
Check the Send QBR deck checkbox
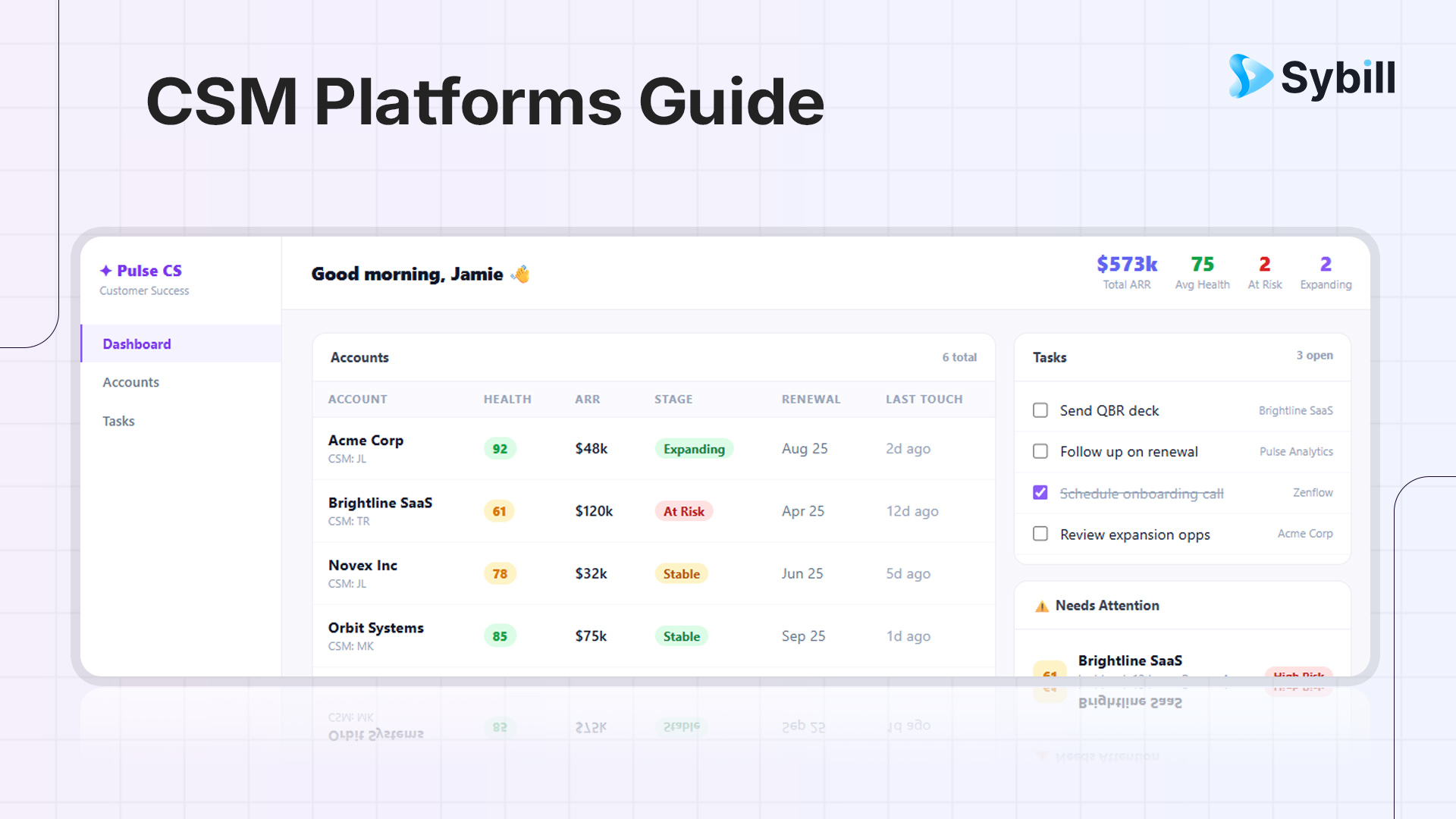[1040, 410]
